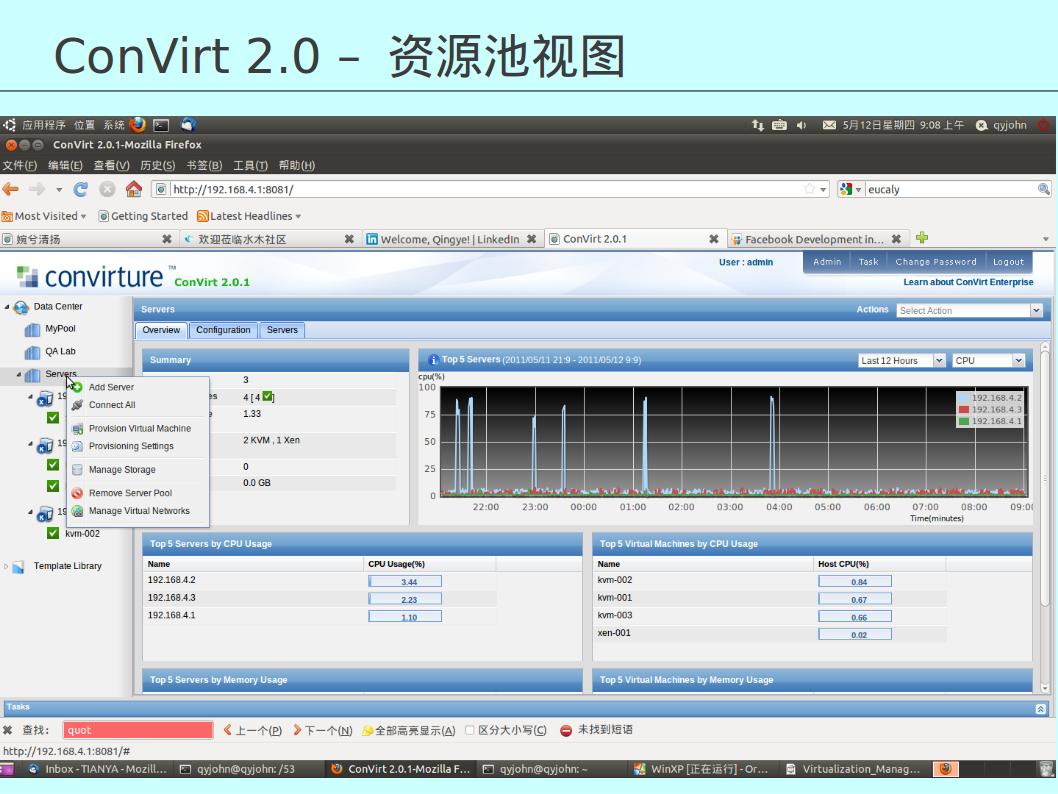Click the Firefox home icon
The height and width of the screenshot is (794, 1058).
coord(133,189)
